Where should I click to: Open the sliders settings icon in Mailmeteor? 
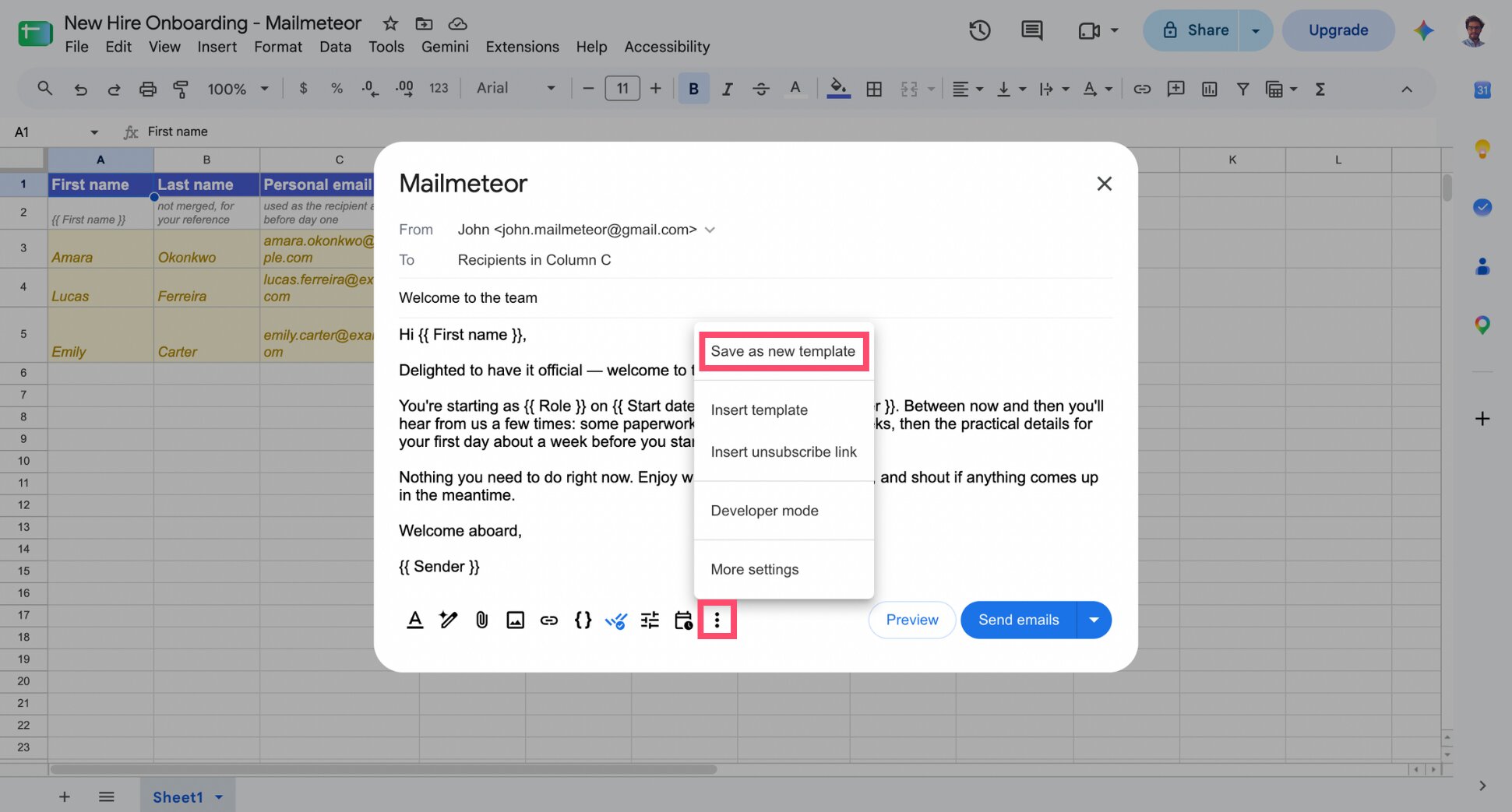click(x=650, y=620)
